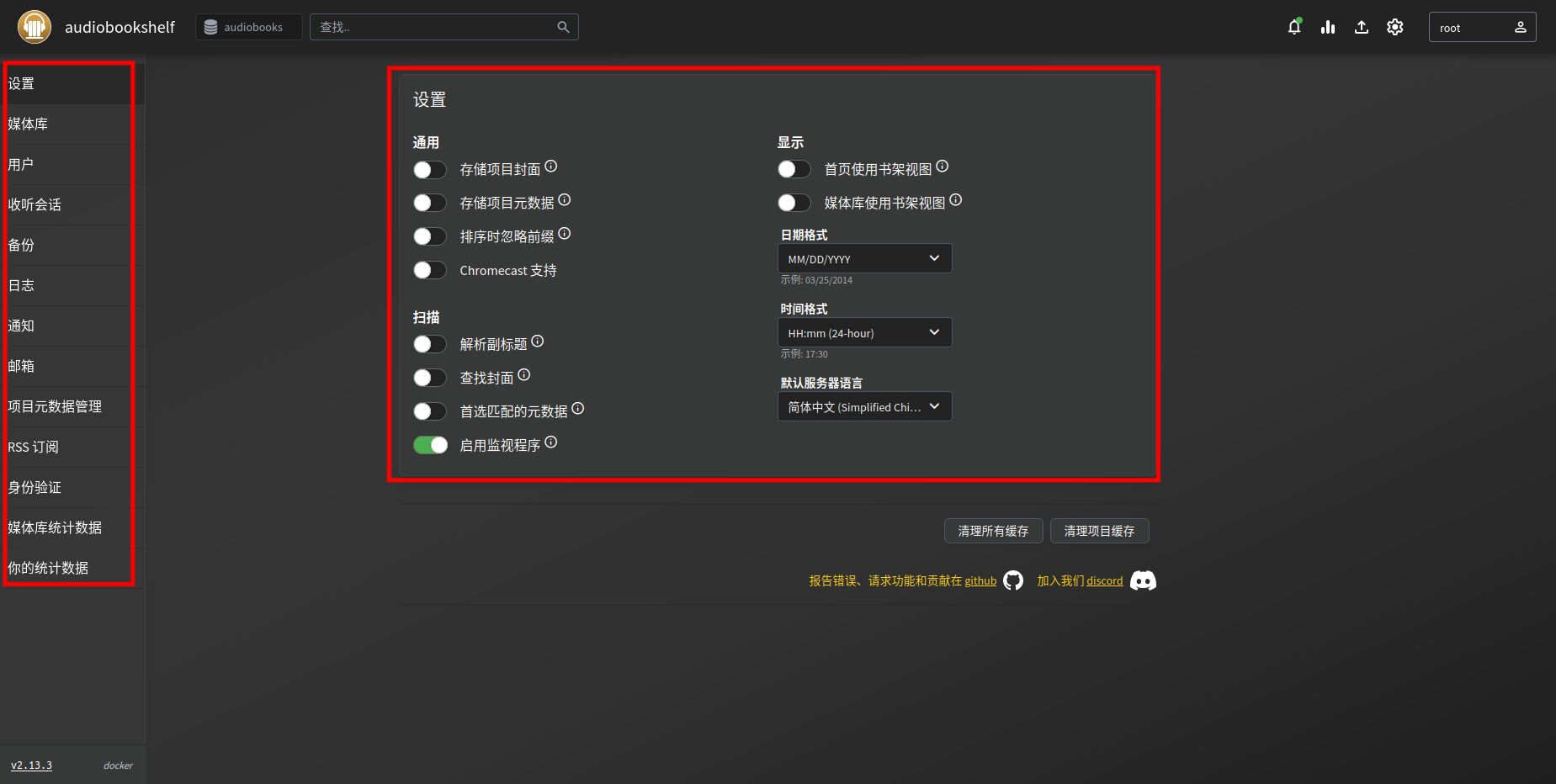The image size is (1556, 784).
Task: Follow the github link
Action: [x=980, y=580]
